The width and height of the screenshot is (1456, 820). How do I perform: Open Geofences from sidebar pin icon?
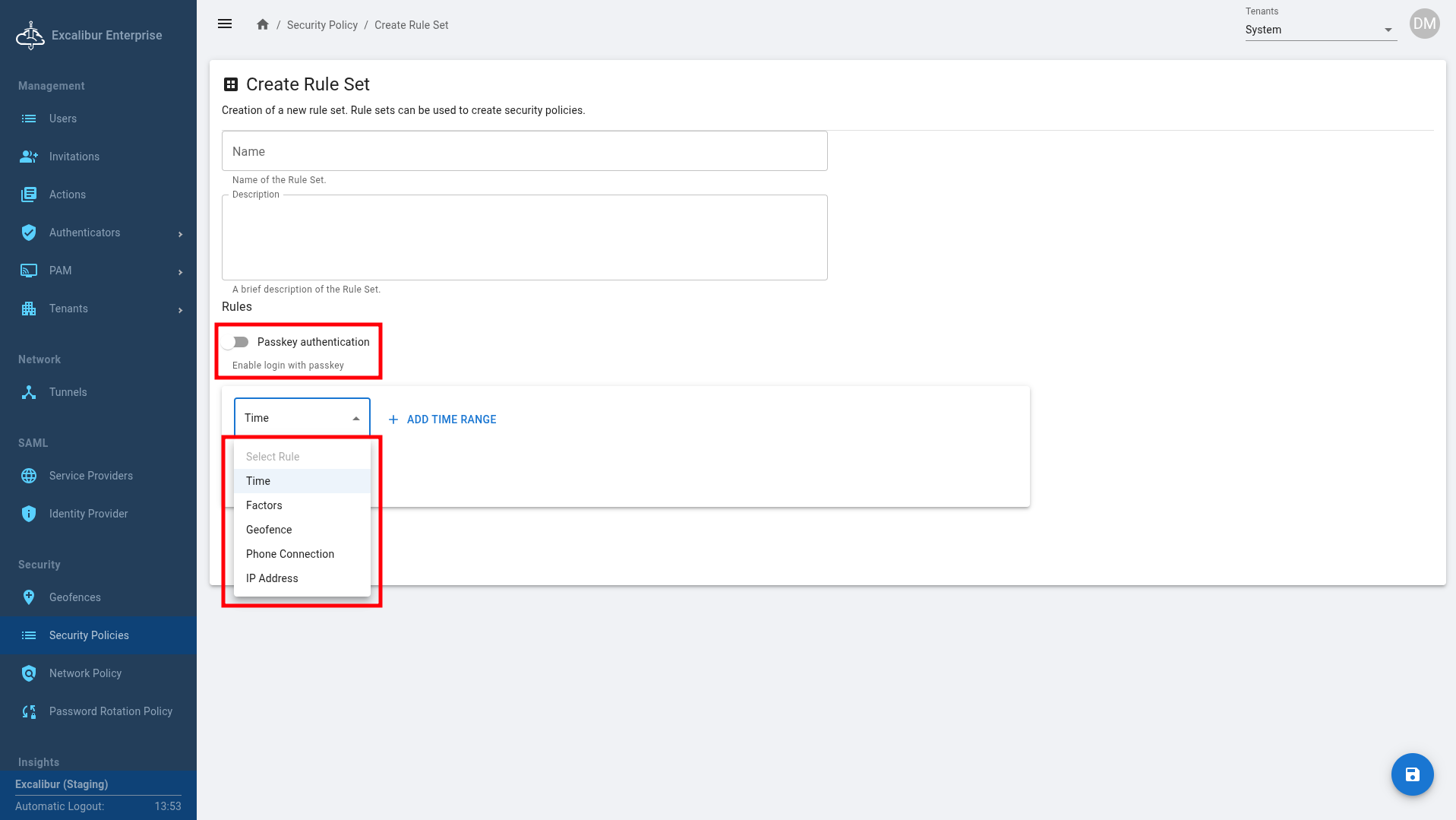coord(29,597)
